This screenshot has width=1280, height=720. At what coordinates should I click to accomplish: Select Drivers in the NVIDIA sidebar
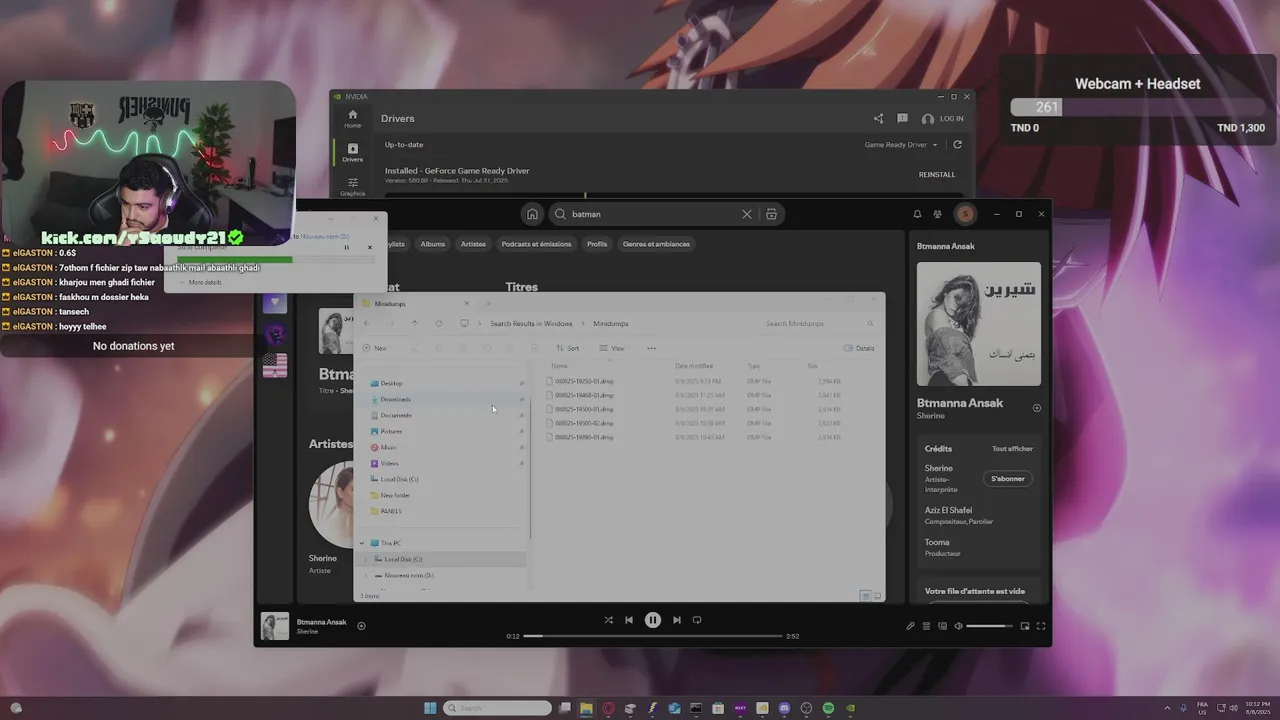[x=352, y=152]
